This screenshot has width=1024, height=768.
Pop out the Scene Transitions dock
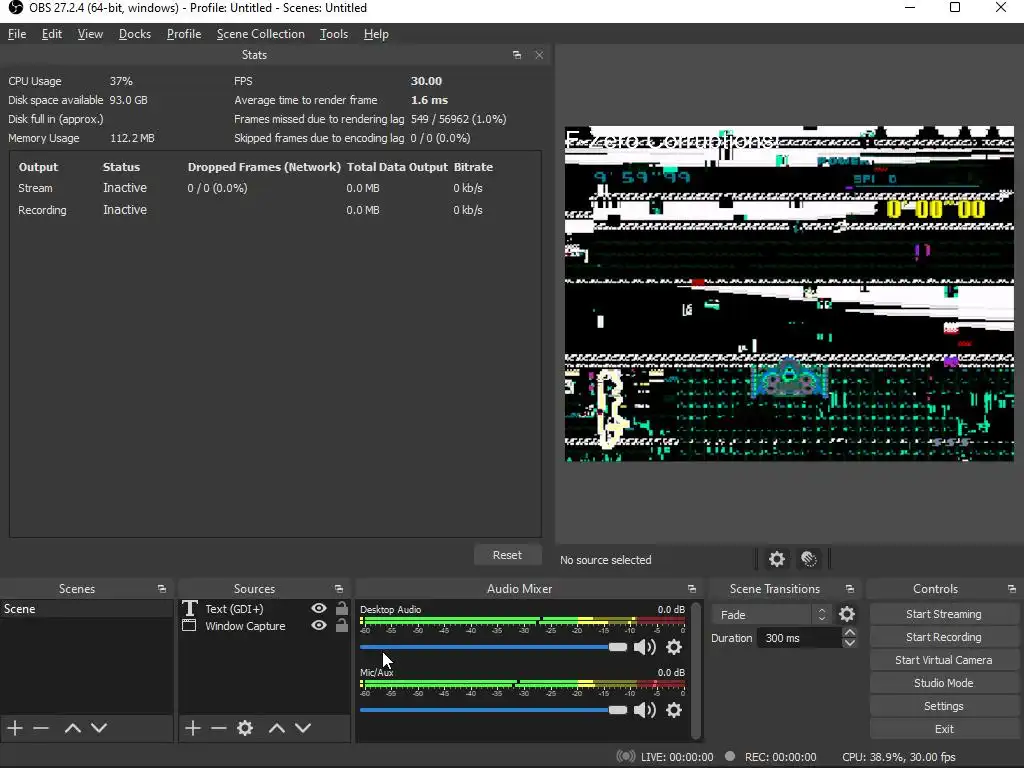850,589
